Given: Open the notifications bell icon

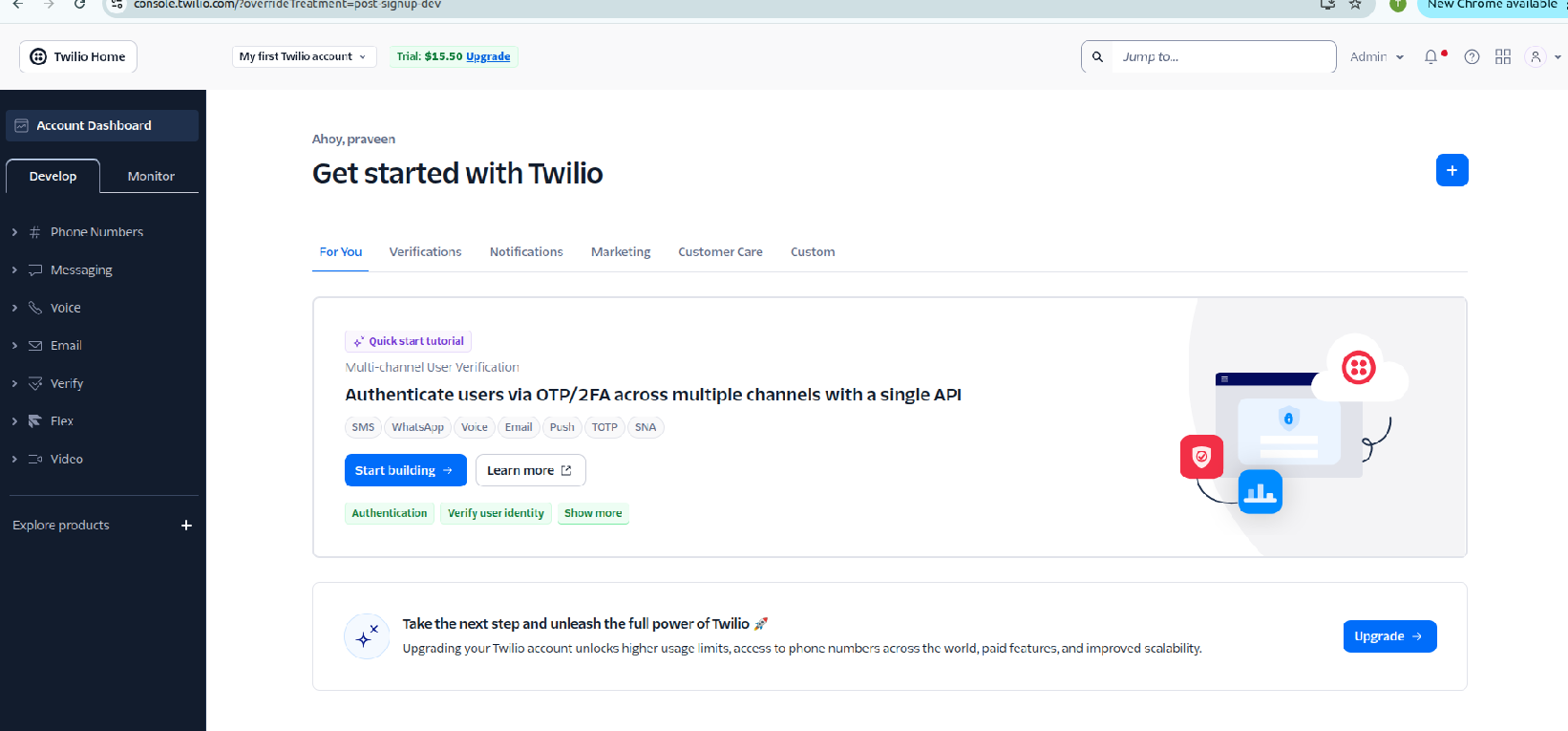Looking at the screenshot, I should pyautogui.click(x=1430, y=57).
